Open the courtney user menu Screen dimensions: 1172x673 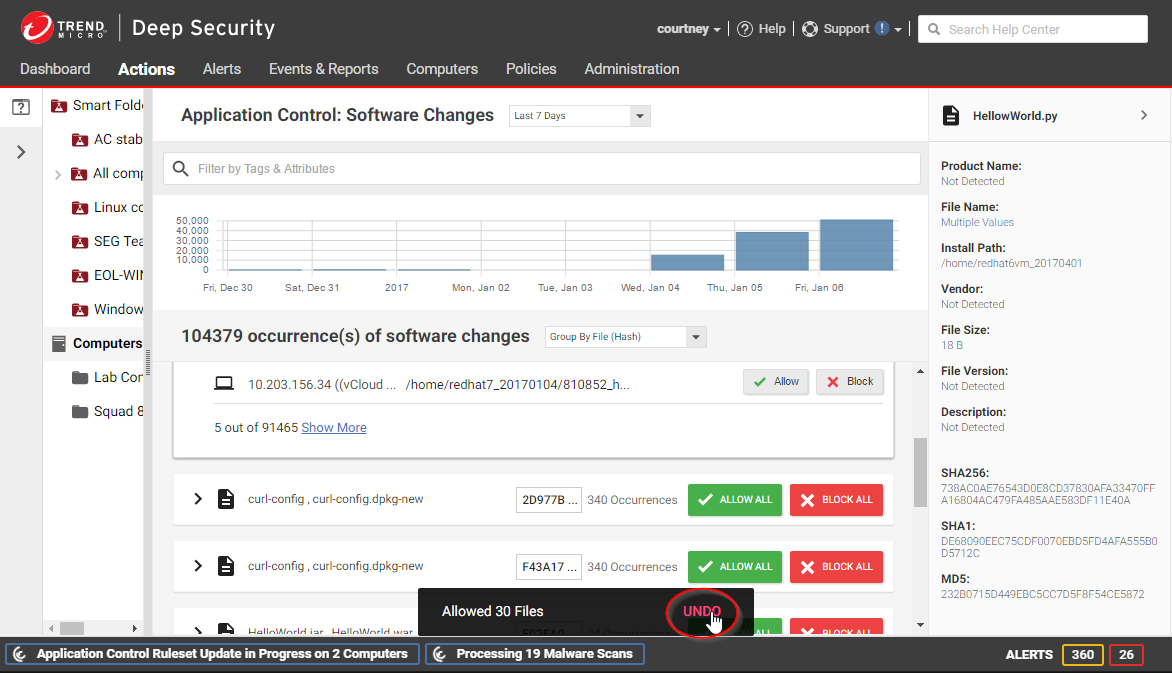tap(688, 29)
